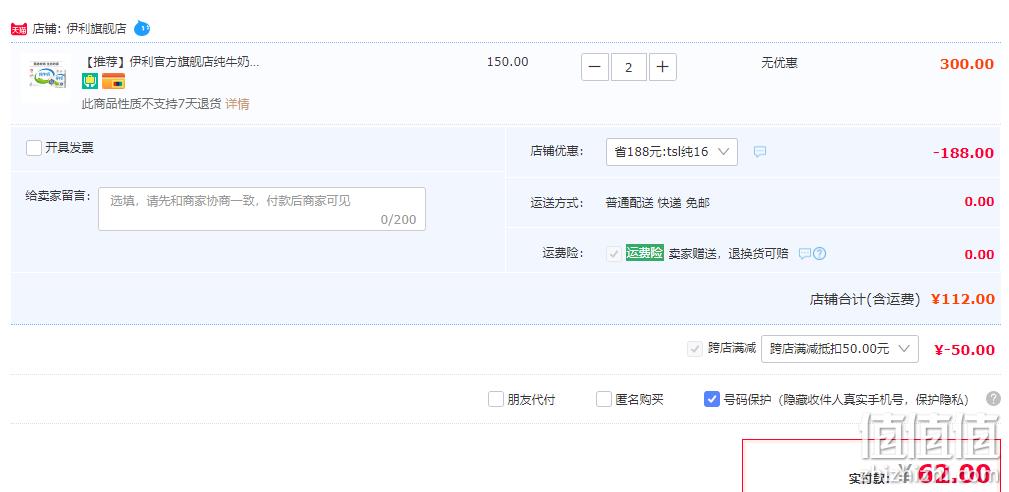The image size is (1009, 492).
Task: Click the 给卖家留言 message box
Action: coord(262,209)
